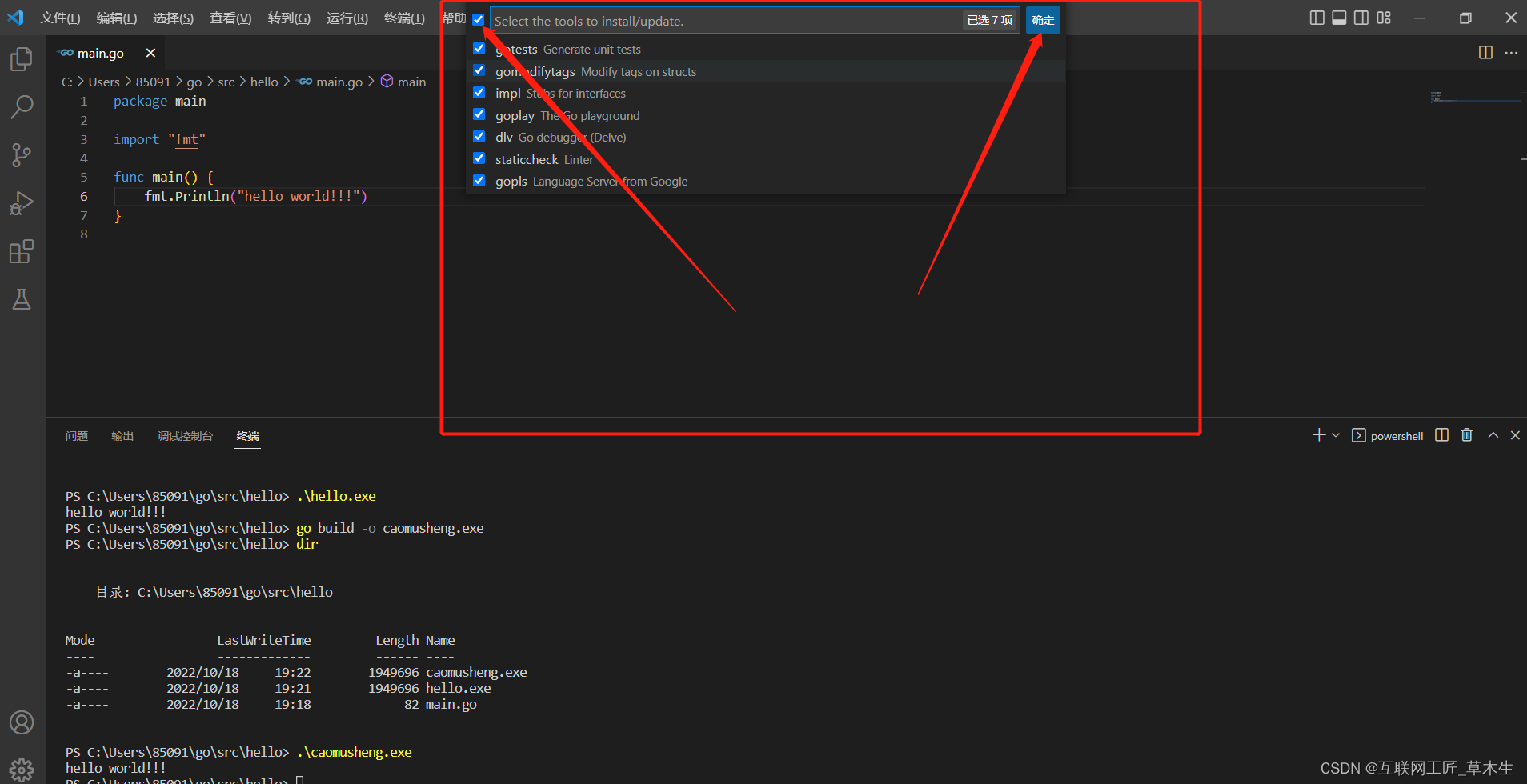Toggle the dlv Go debugger checkbox
This screenshot has width=1527, height=784.
(479, 136)
